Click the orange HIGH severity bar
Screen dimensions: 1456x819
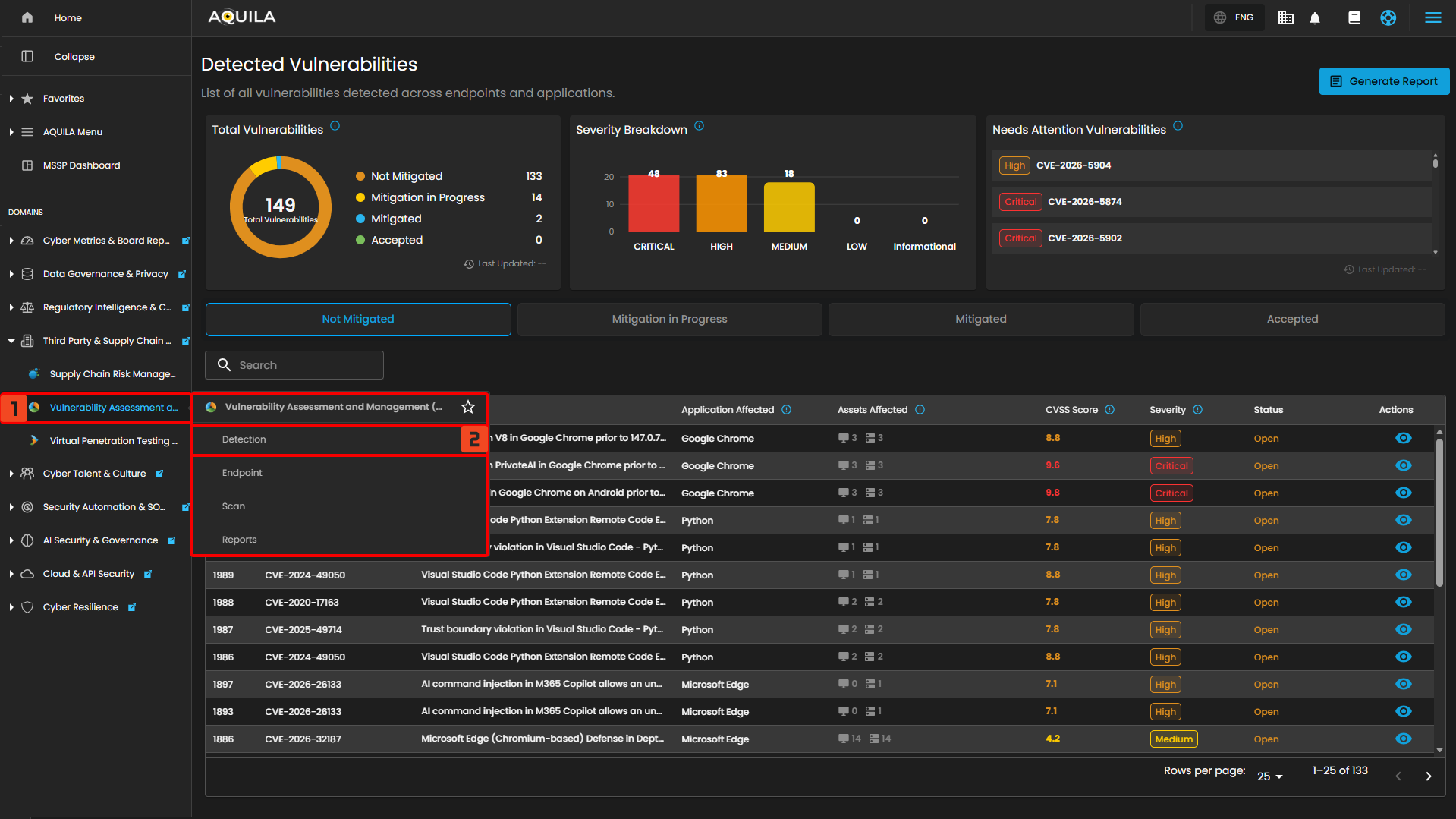click(722, 204)
